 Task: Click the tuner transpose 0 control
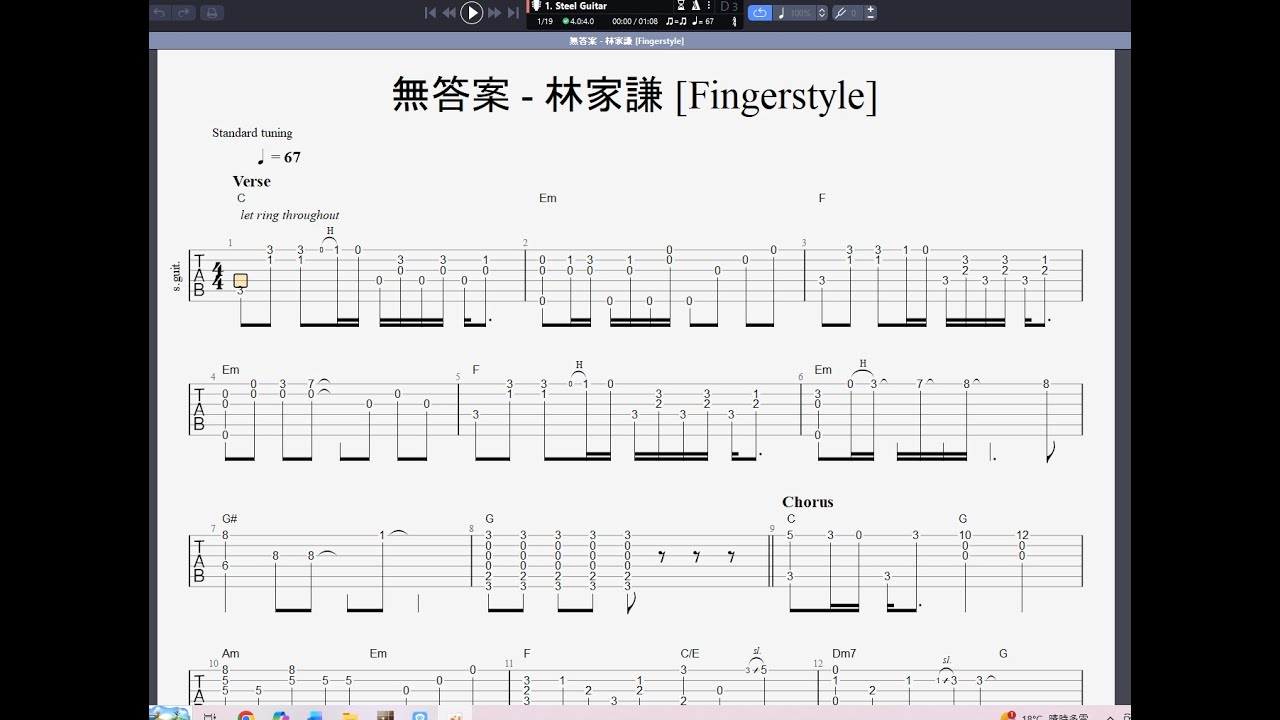click(x=848, y=13)
